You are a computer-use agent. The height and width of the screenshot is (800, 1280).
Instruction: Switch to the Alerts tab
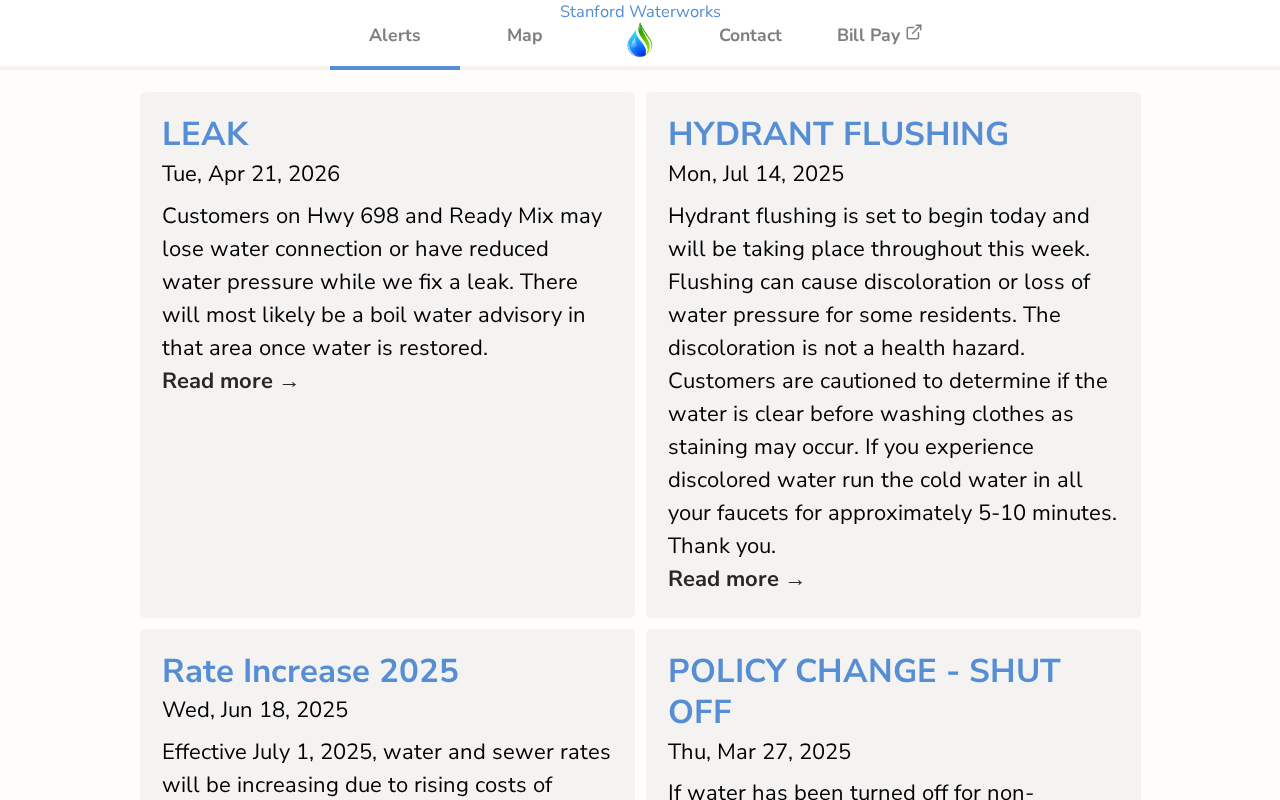[395, 36]
